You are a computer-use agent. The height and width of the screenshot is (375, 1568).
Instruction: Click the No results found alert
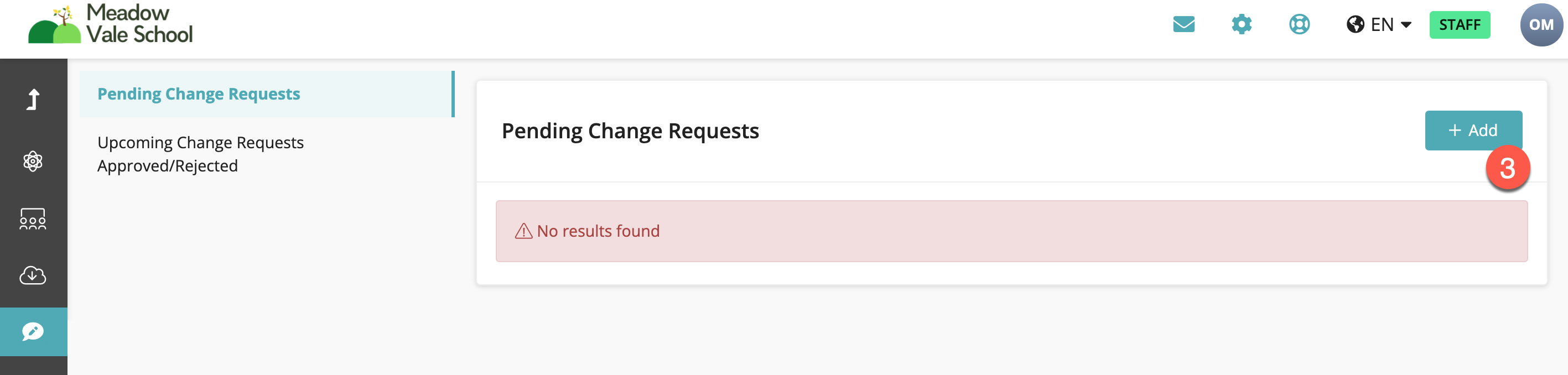coord(1011,231)
